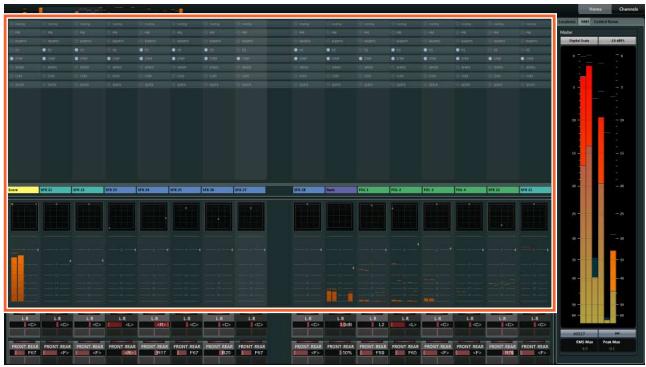
Task: Open surround panner of SFX 27 channel
Action: [251, 217]
